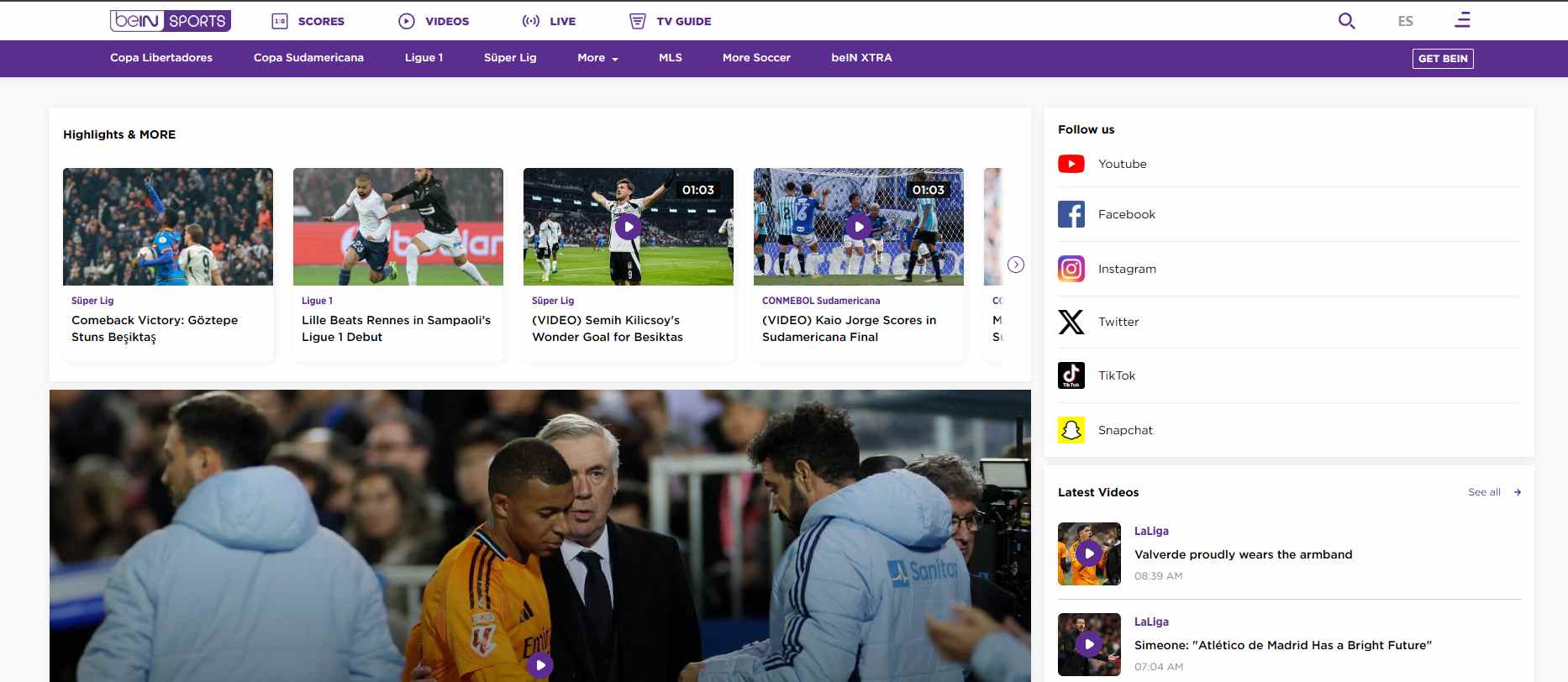Play Valverde armband video thumbnail
Viewport: 1568px width, 682px height.
click(1089, 553)
